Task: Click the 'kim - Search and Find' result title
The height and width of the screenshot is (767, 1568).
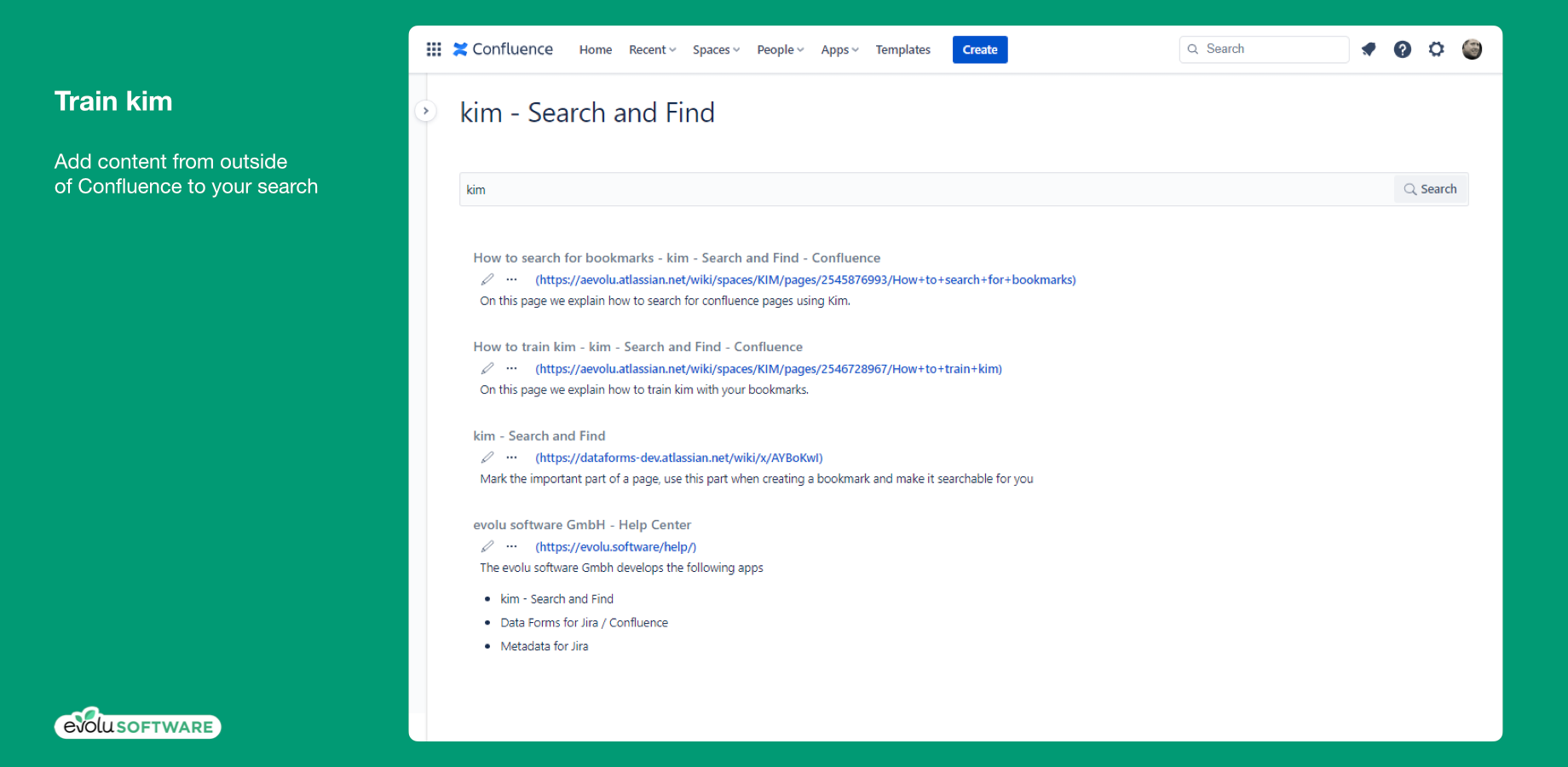Action: point(539,435)
